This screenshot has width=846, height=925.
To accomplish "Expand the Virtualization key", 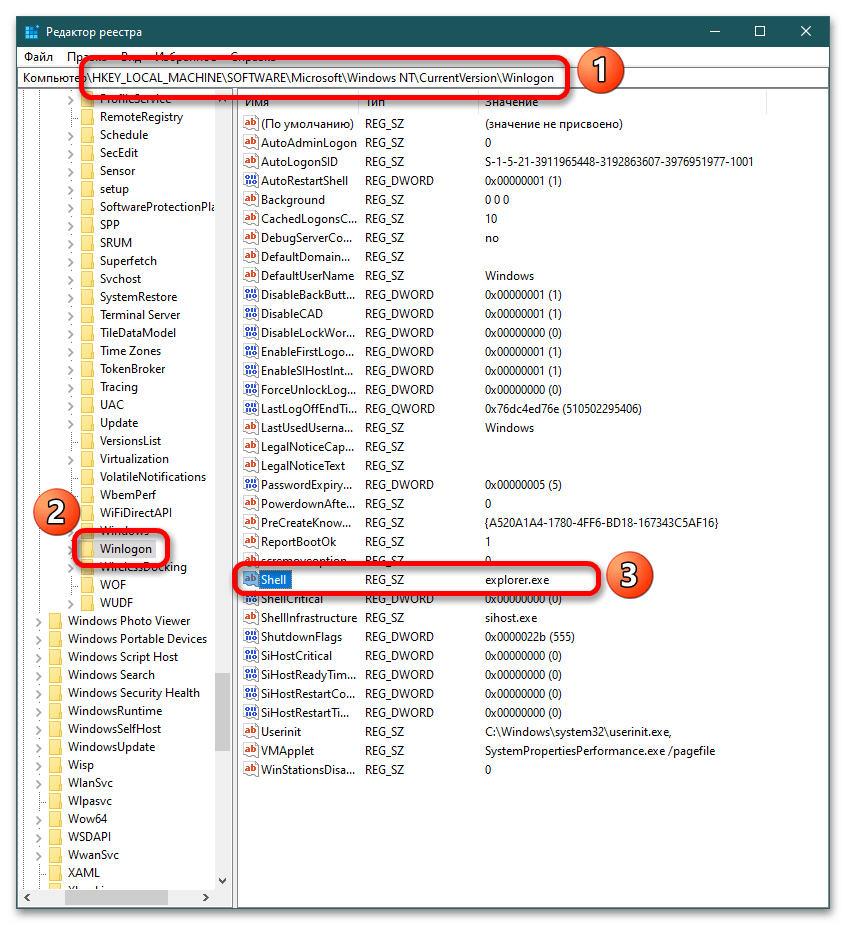I will (71, 460).
